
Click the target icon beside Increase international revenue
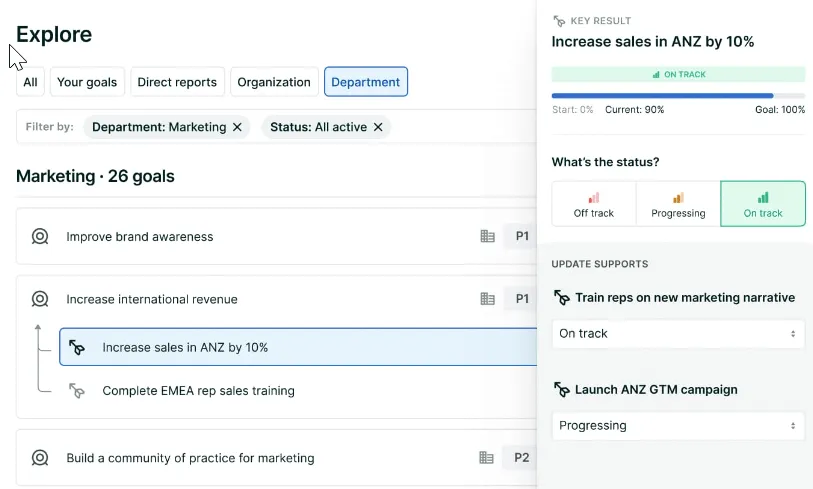(40, 299)
